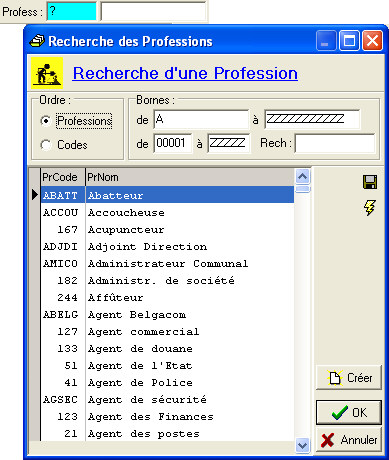Click the PrCode column header
The image size is (389, 460).
tap(63, 177)
